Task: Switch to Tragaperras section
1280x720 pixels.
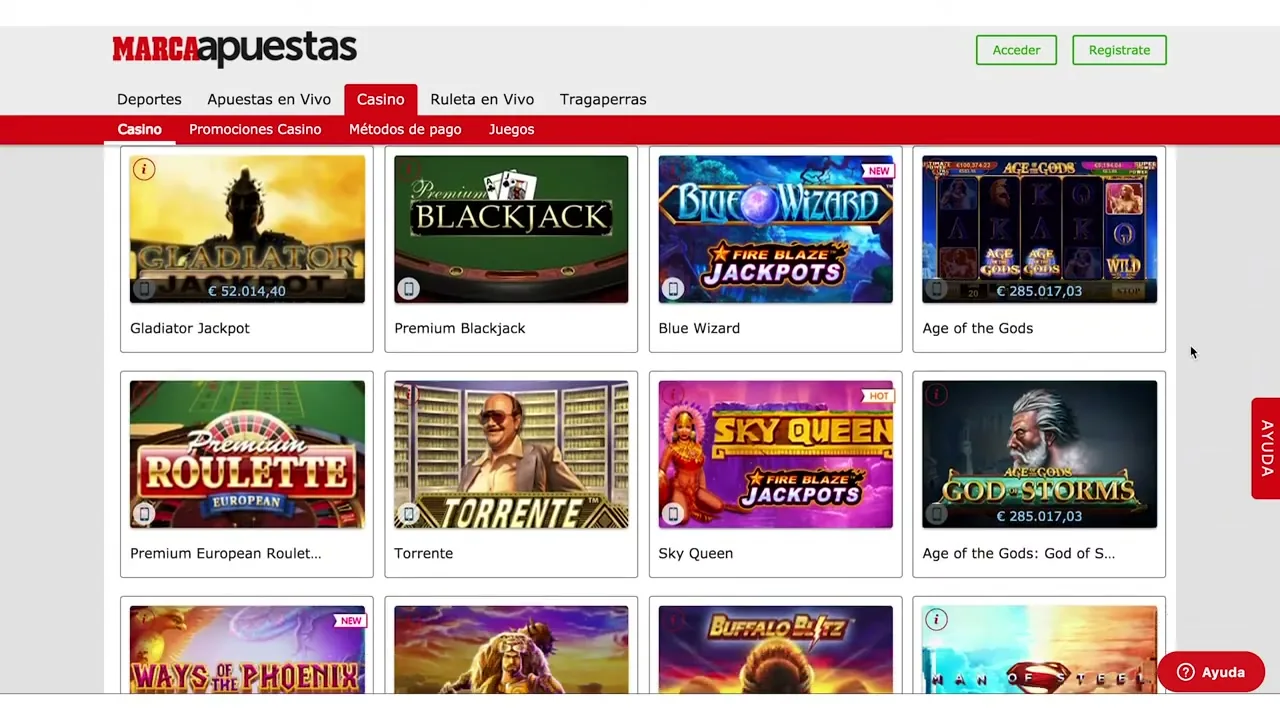Action: pos(603,99)
